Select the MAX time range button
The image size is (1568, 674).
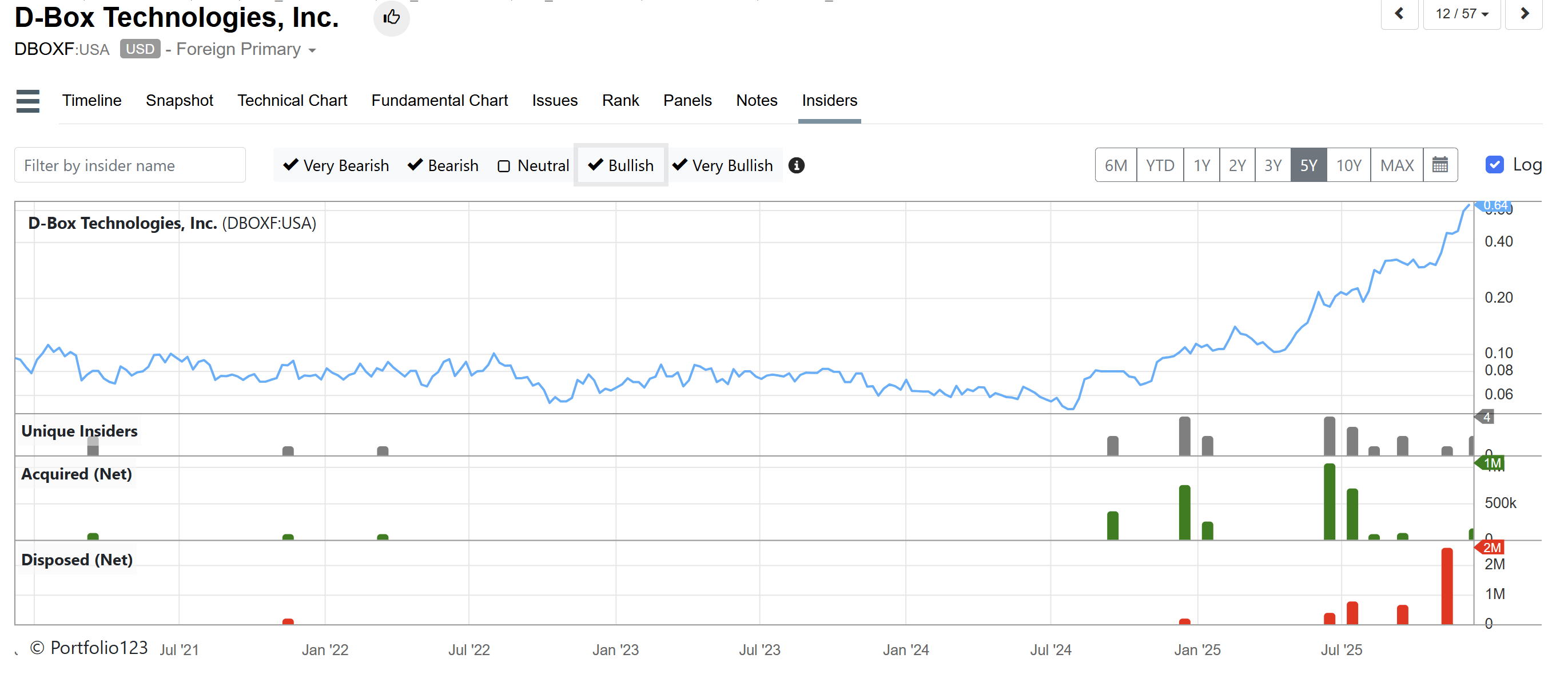coord(1396,165)
